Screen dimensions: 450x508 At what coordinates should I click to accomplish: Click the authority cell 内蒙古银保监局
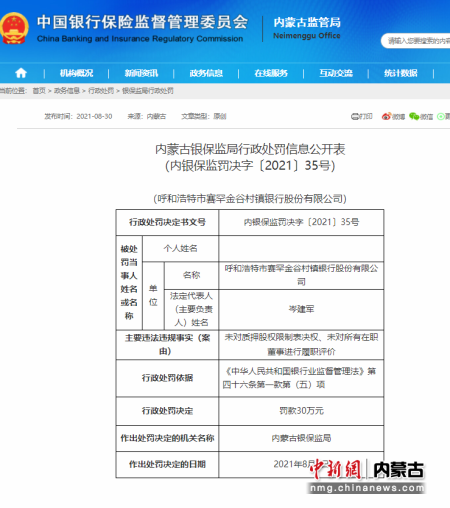tap(301, 438)
